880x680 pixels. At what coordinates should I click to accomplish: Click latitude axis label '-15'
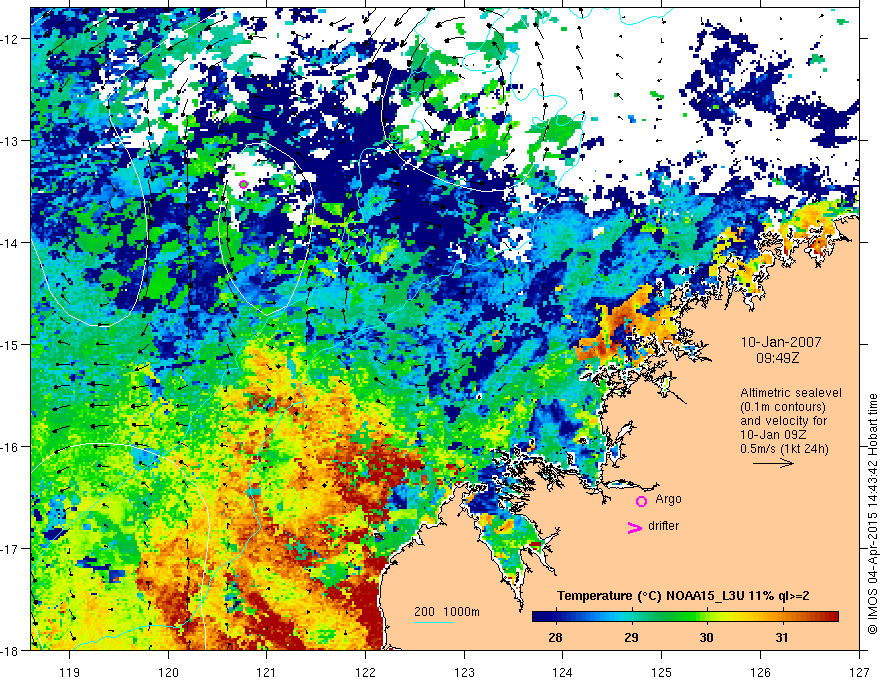(x=11, y=344)
